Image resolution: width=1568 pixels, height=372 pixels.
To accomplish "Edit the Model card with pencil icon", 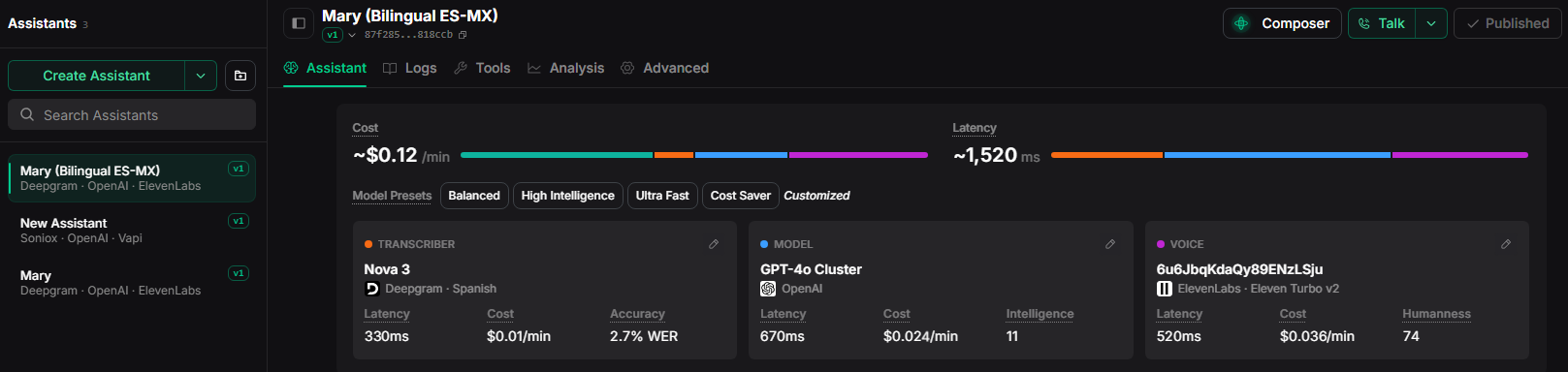I will pyautogui.click(x=1110, y=244).
